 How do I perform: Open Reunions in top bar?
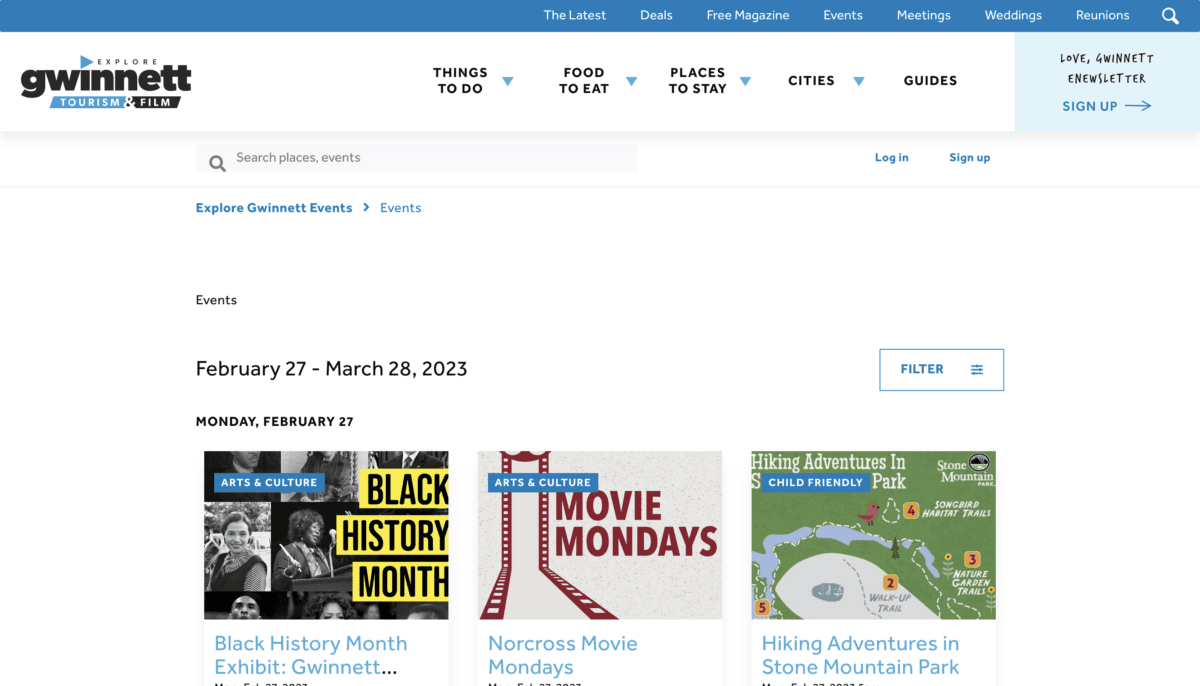[1103, 15]
